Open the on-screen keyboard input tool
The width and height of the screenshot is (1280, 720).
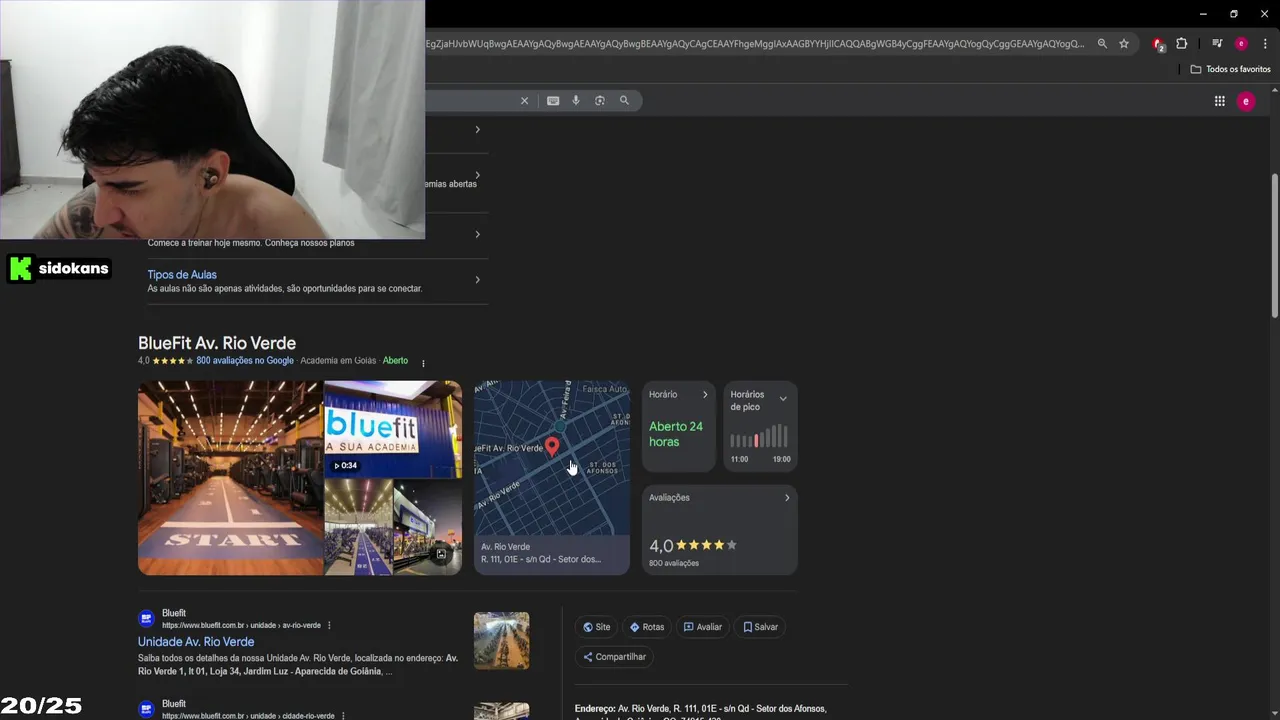tap(553, 100)
